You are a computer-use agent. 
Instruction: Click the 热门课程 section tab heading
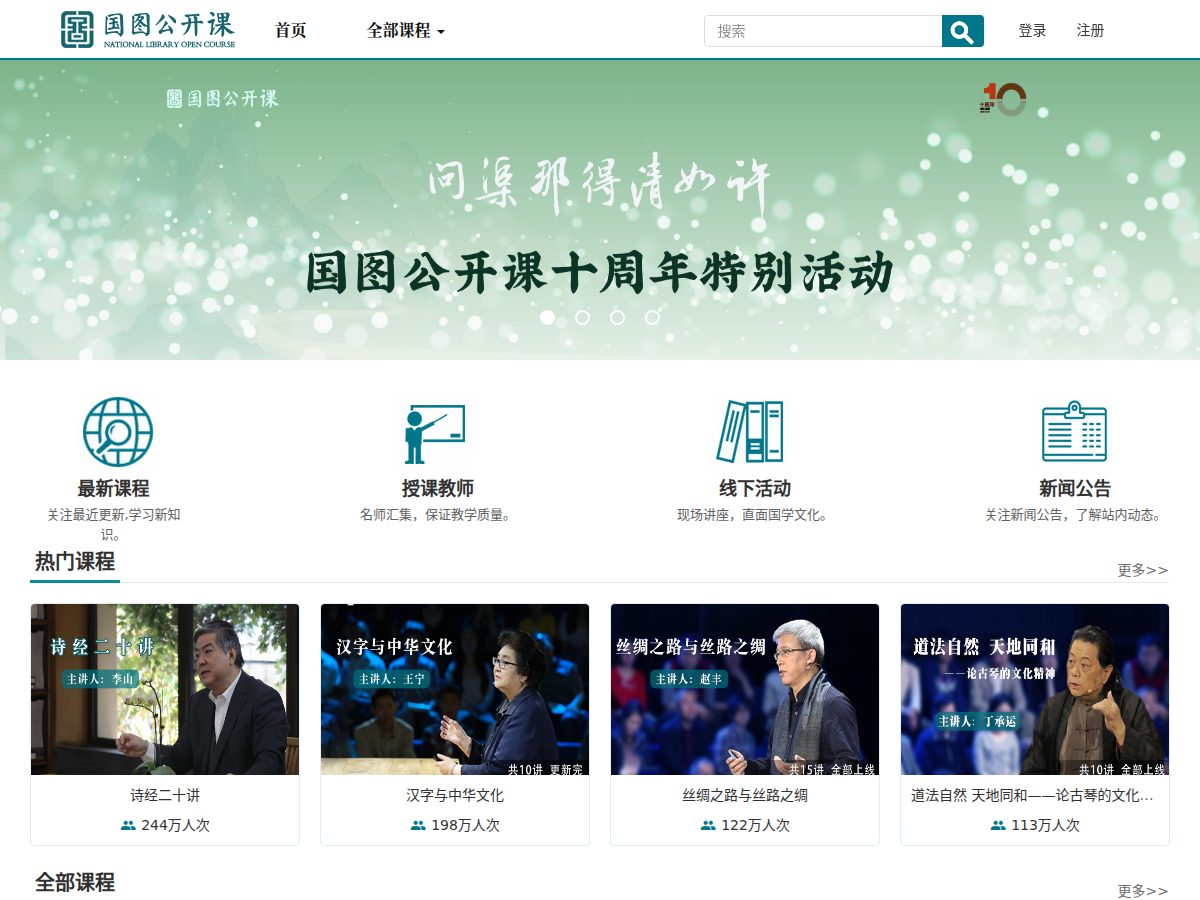[x=75, y=562]
